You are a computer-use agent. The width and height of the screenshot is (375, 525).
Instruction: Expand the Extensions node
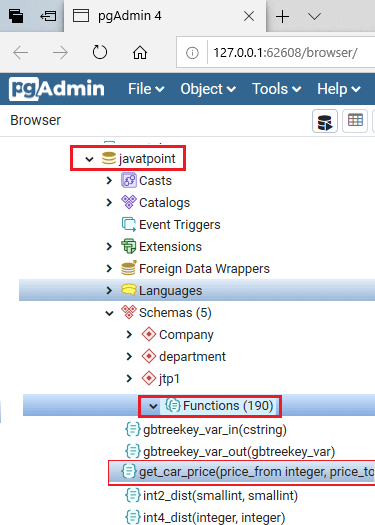pos(109,246)
